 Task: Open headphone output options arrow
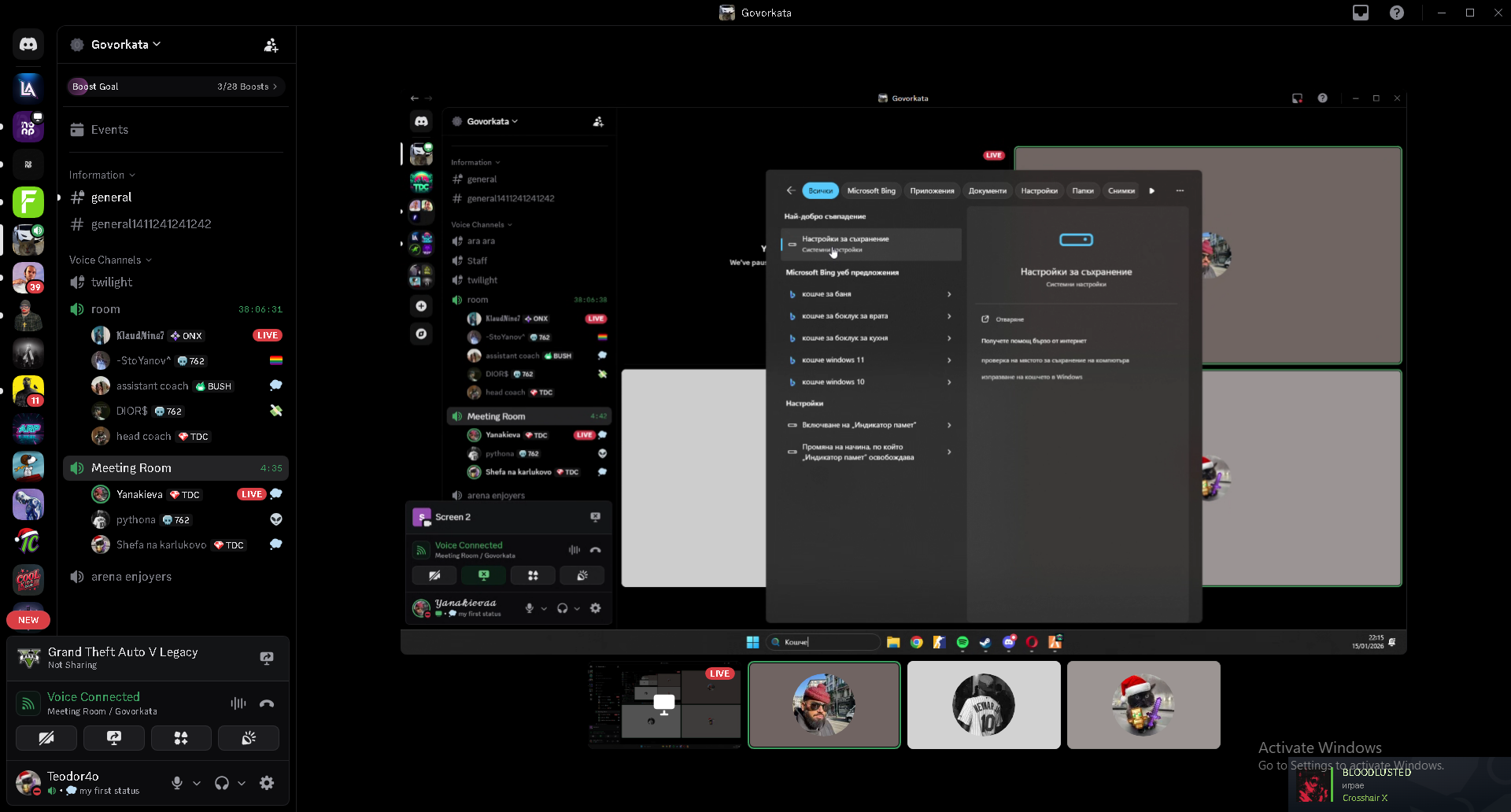click(242, 783)
